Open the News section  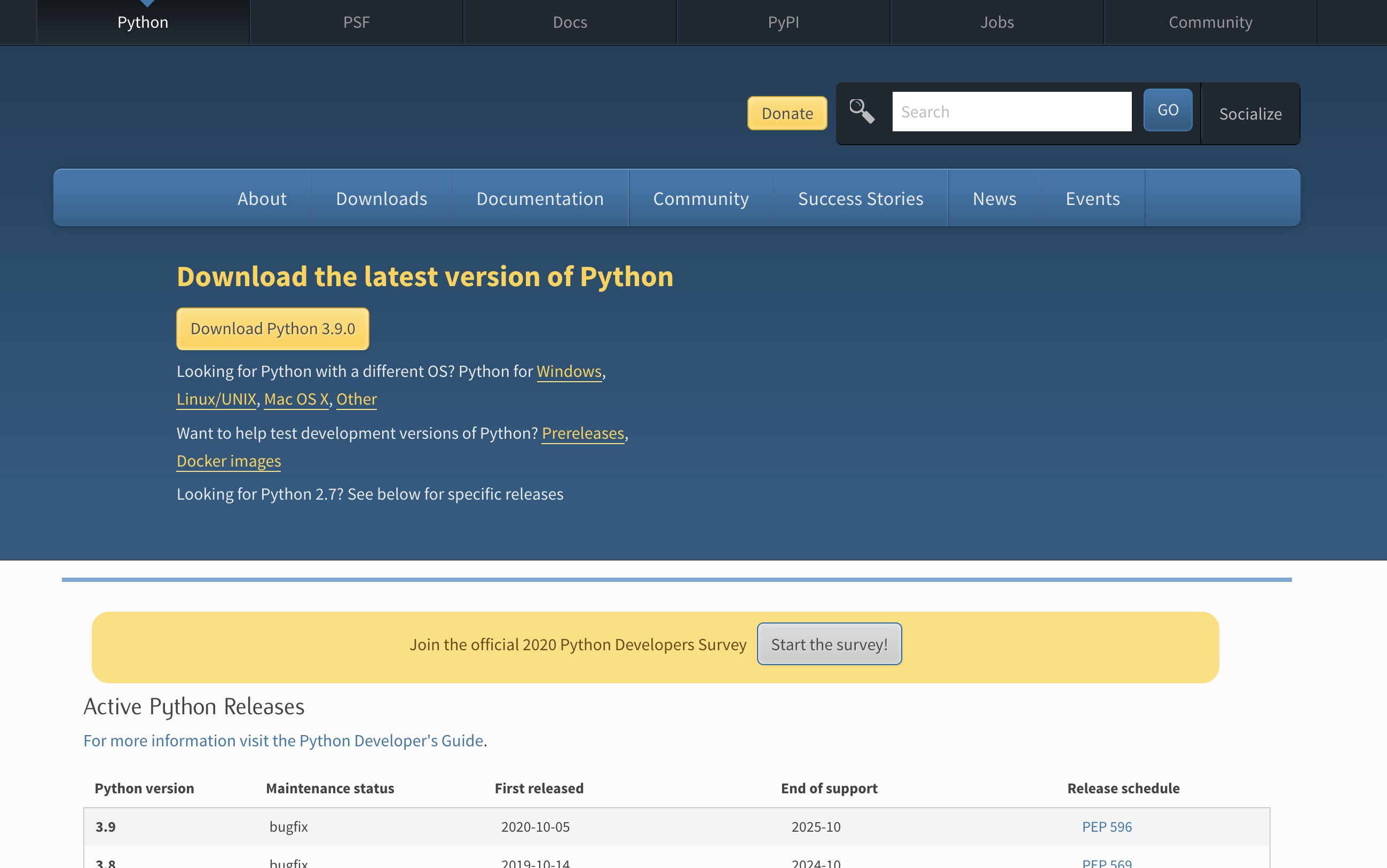[x=994, y=198]
